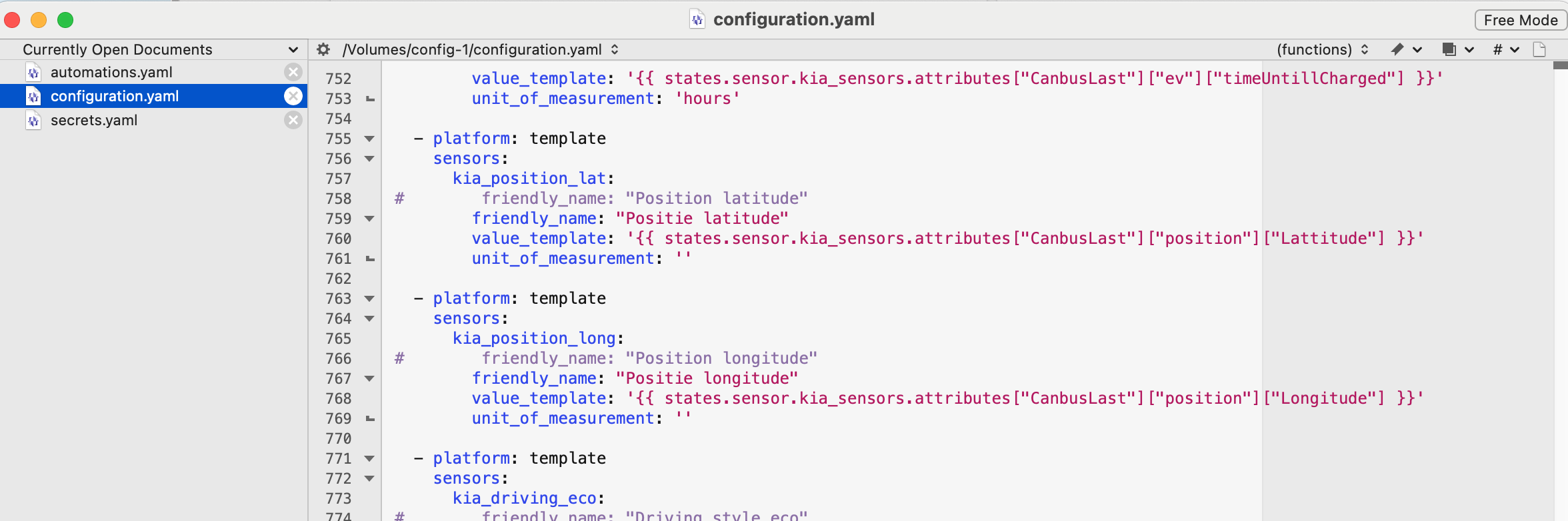Open the gear settings menu in navigation bar
This screenshot has width=1568, height=521.
323,49
